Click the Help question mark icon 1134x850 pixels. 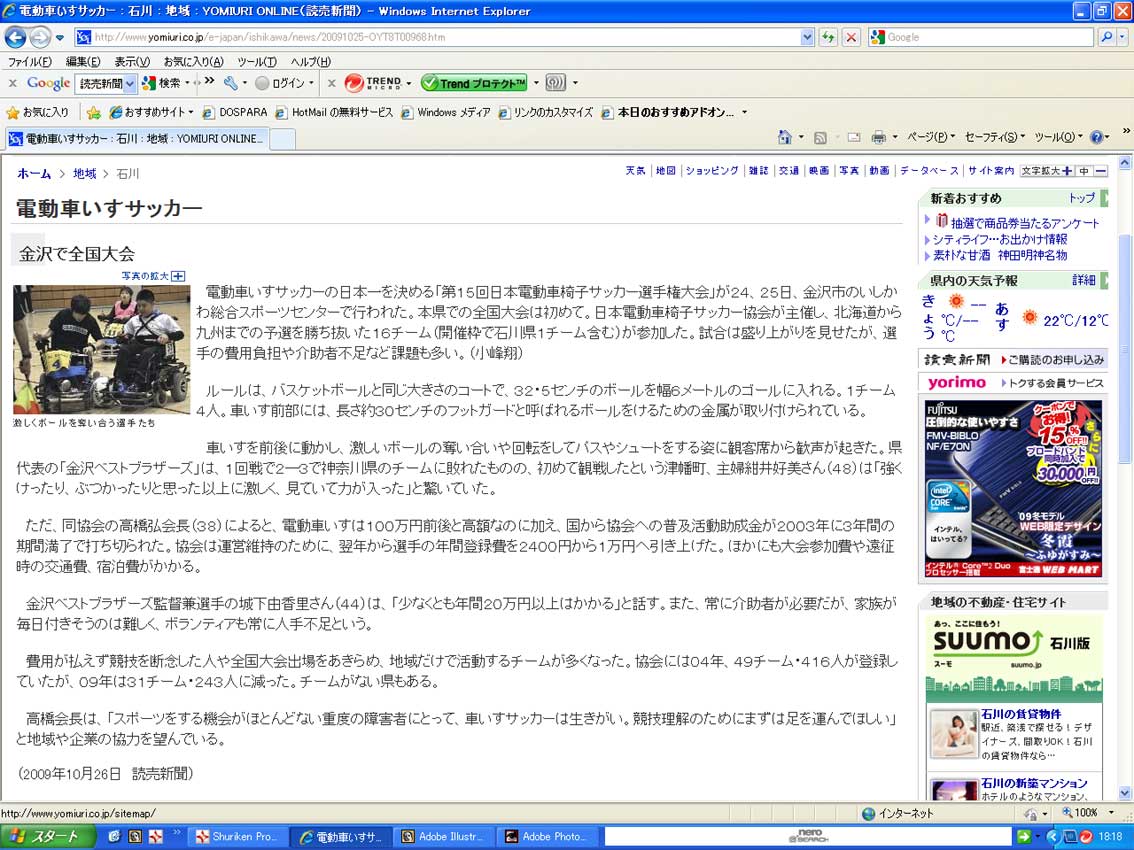(x=1097, y=137)
